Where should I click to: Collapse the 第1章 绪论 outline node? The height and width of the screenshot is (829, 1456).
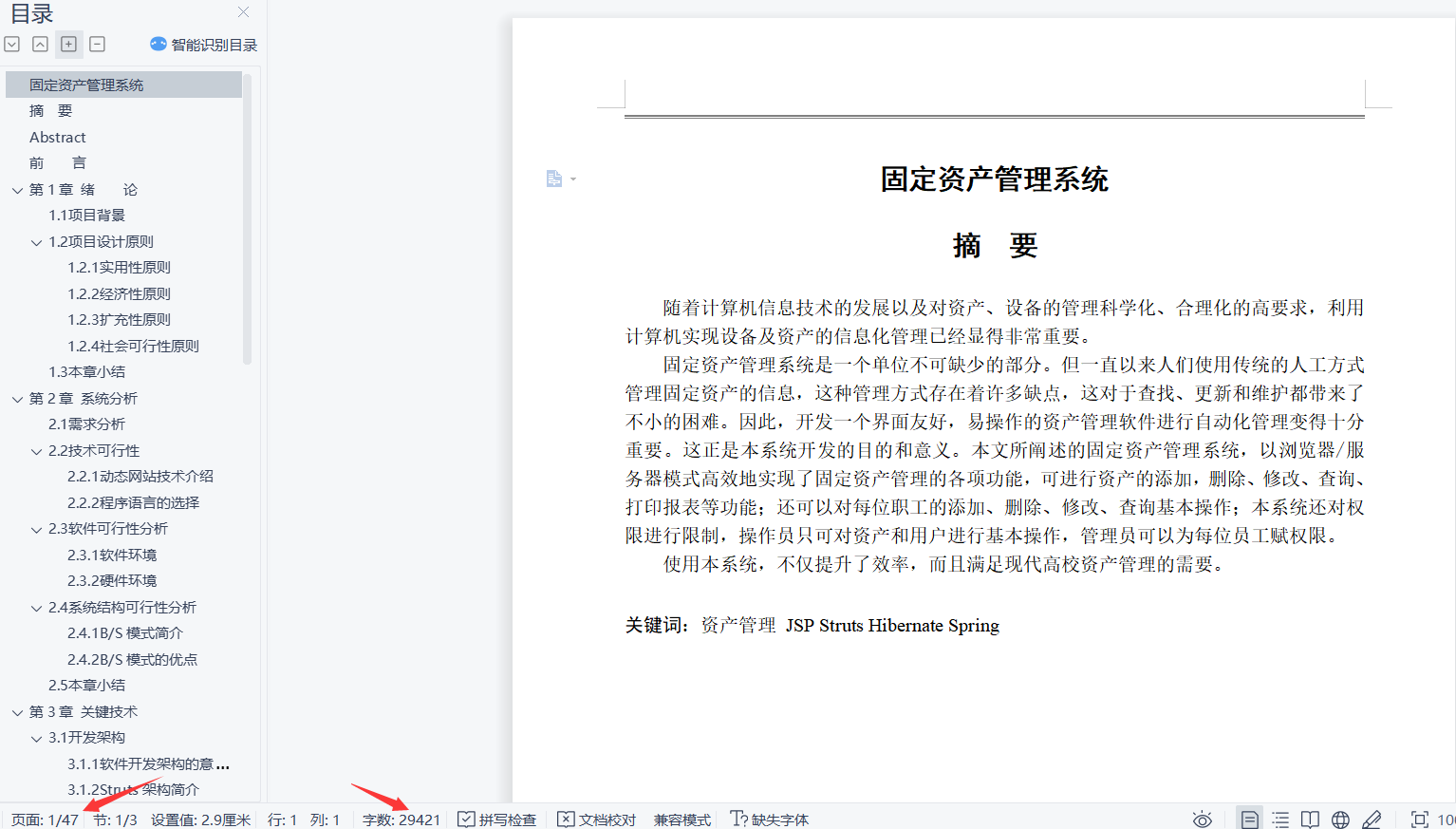17,190
